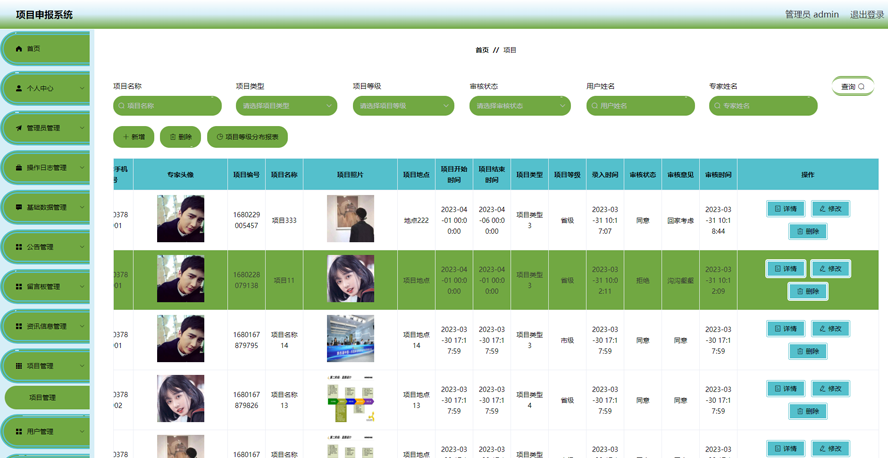Click the 地点222 cell

[x=416, y=220]
